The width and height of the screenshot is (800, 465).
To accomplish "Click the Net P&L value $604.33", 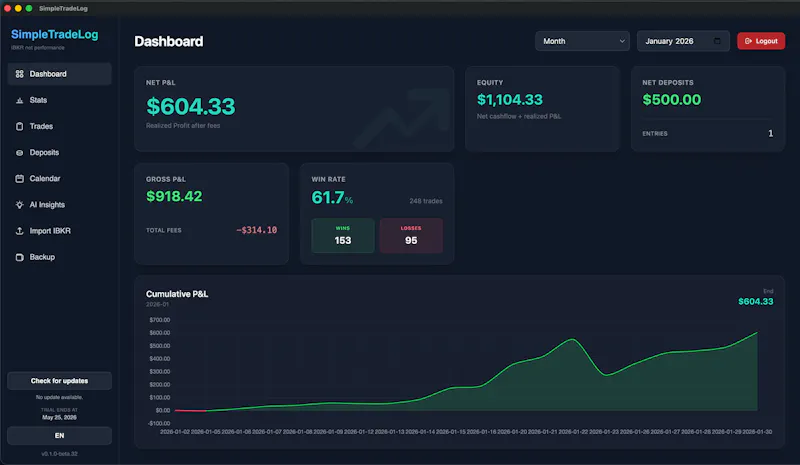I will point(190,106).
